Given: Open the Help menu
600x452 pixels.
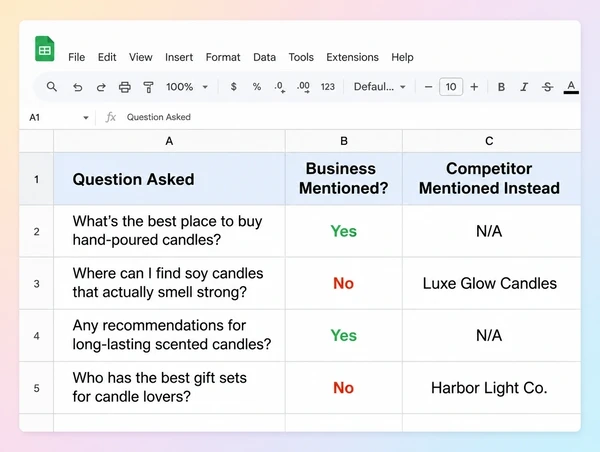Looking at the screenshot, I should coord(402,57).
